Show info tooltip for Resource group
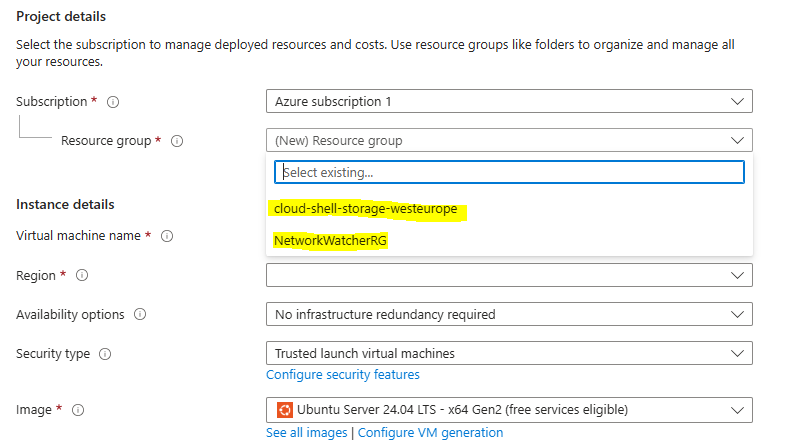The height and width of the screenshot is (444, 787). 177,141
